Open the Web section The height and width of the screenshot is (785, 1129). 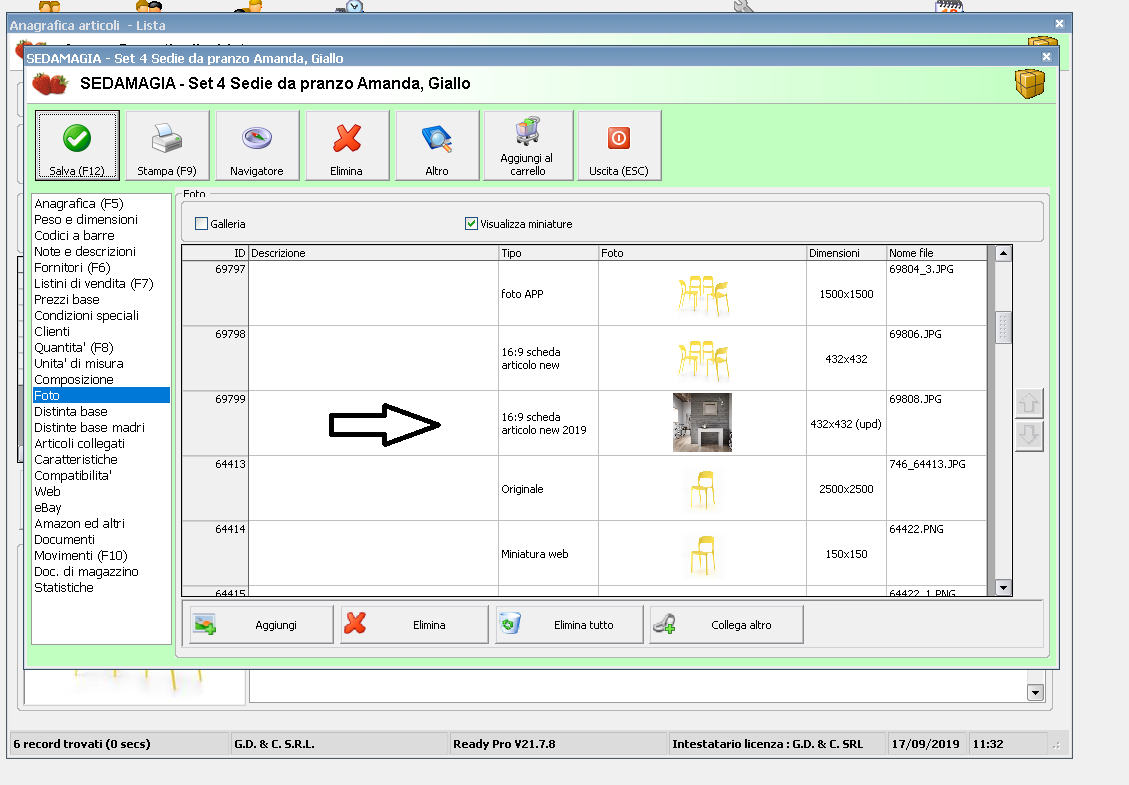[x=48, y=491]
